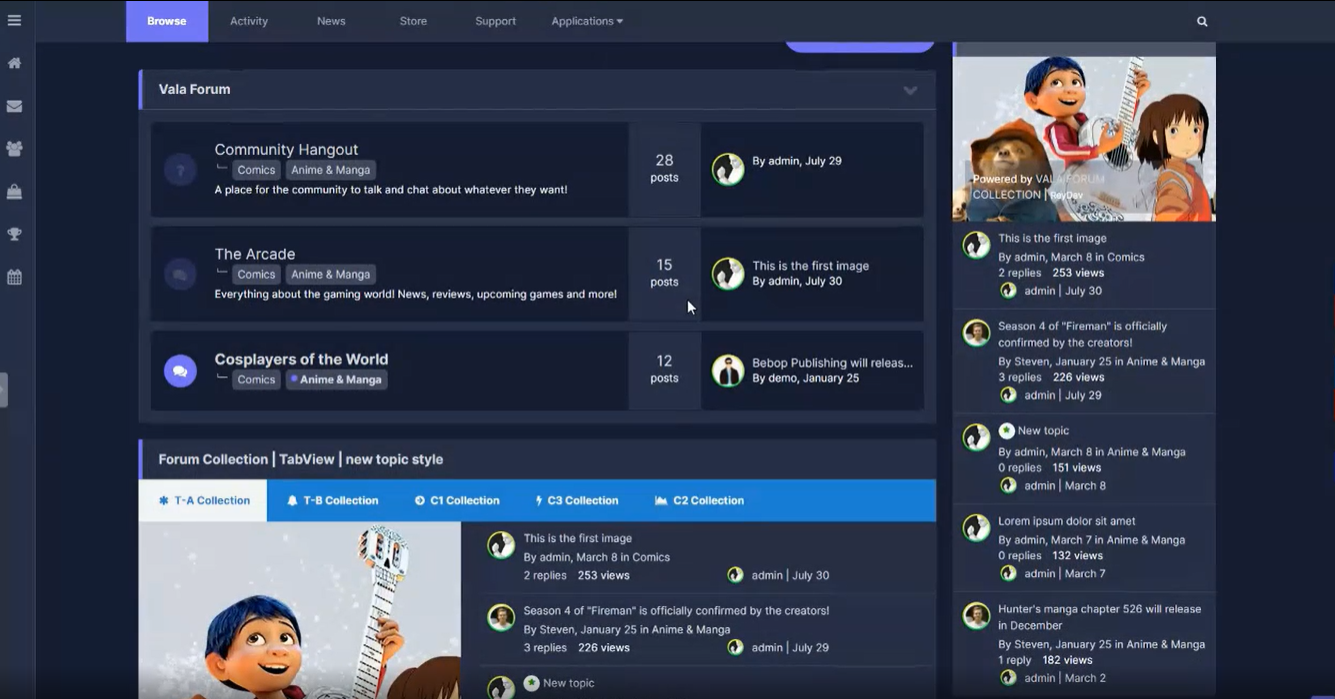
Task: Open the Support nav item
Action: click(495, 21)
